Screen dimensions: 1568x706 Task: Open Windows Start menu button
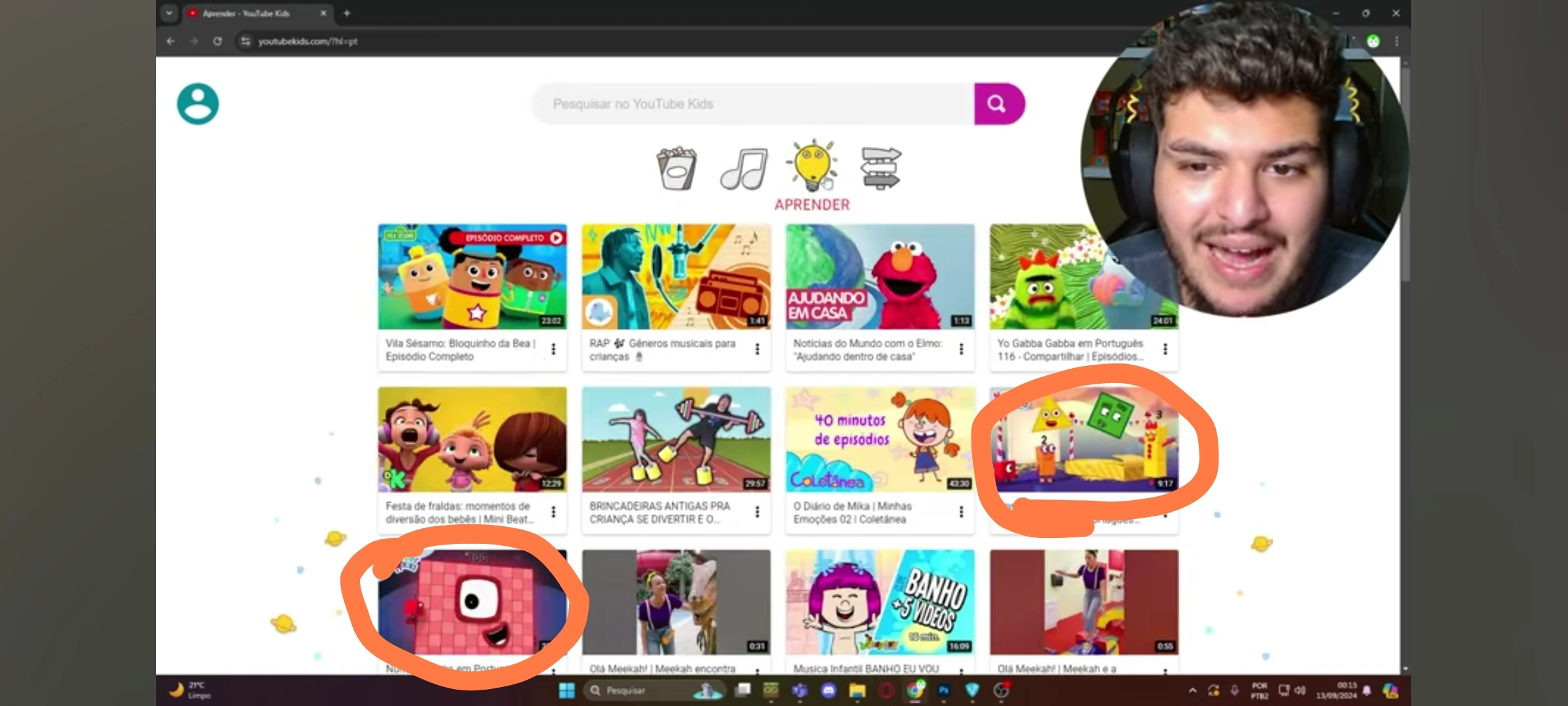click(567, 690)
